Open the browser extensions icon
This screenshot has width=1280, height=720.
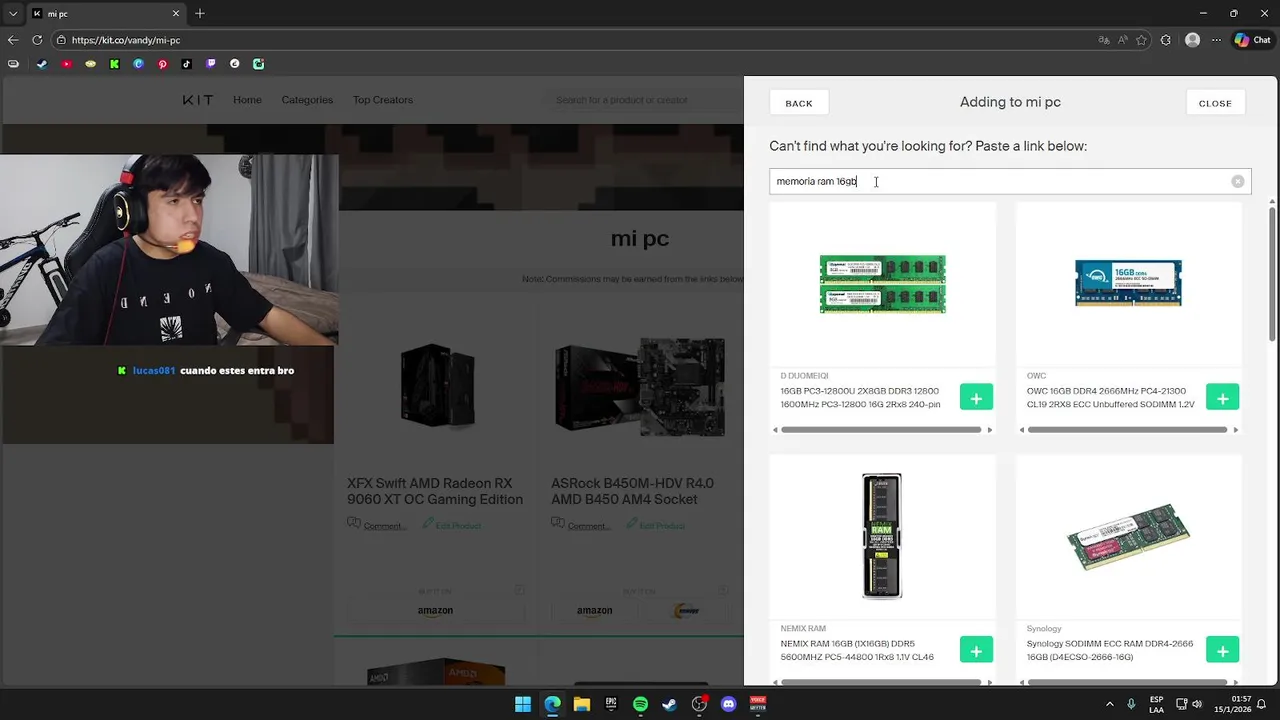tap(1166, 40)
